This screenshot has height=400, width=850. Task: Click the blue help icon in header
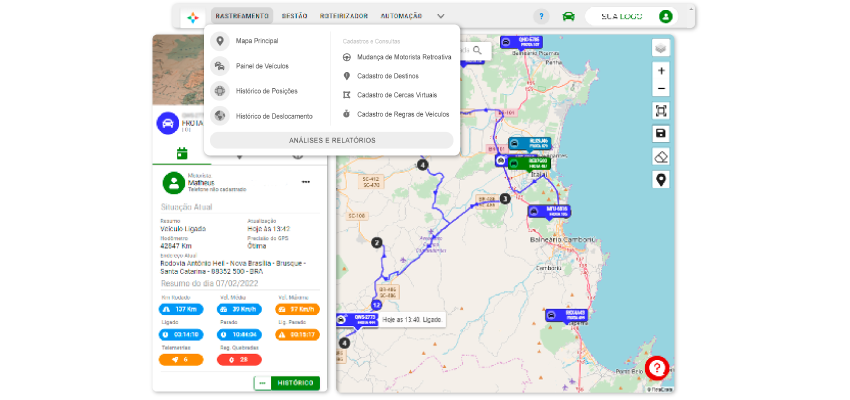541,16
